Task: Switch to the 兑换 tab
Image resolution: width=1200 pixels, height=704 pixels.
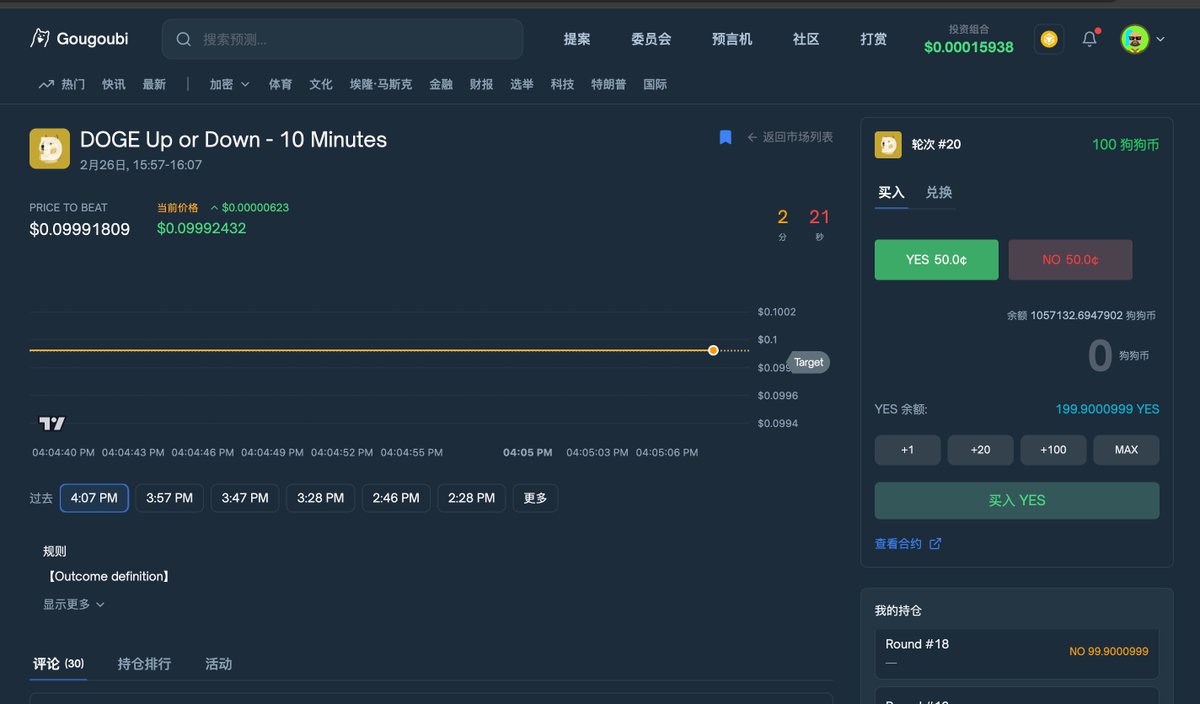Action: pyautogui.click(x=938, y=192)
